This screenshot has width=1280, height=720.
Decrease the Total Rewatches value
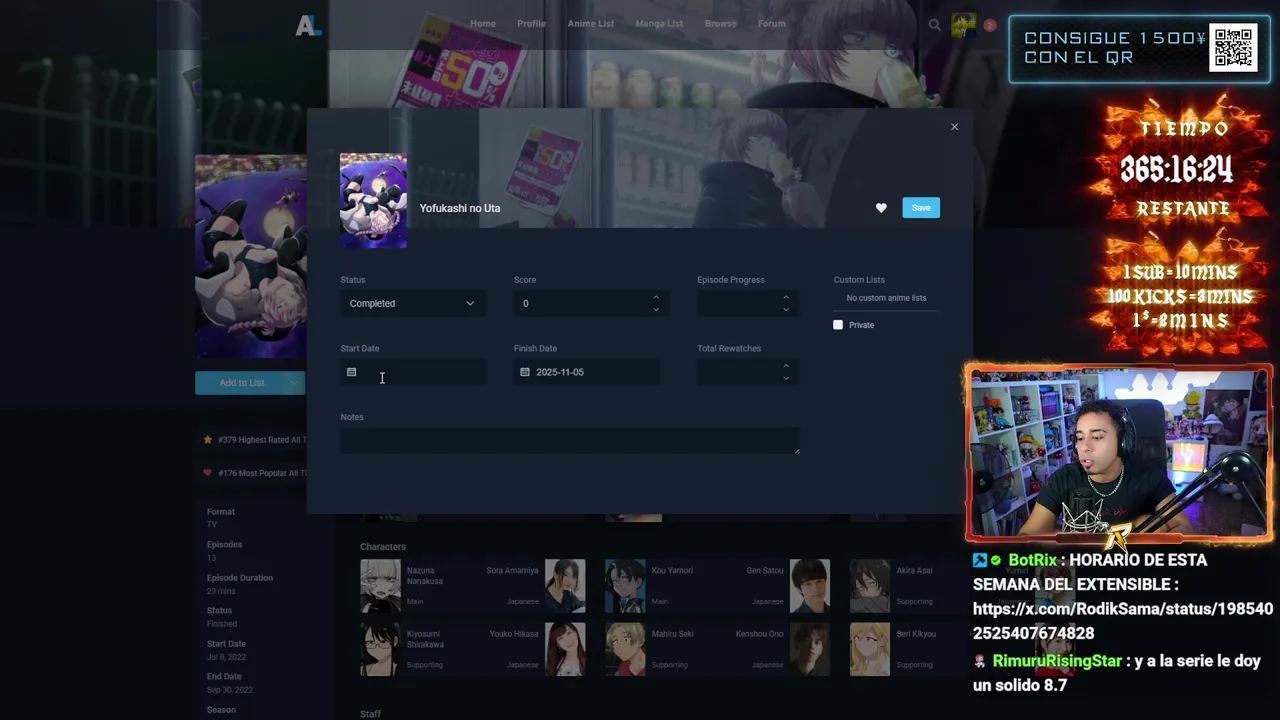pos(786,378)
